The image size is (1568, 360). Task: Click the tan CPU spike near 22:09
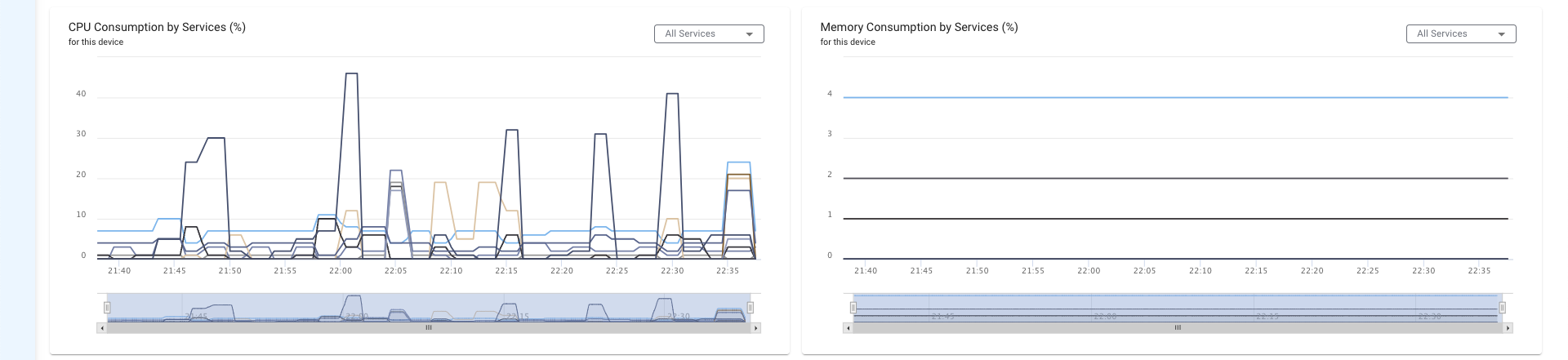440,183
